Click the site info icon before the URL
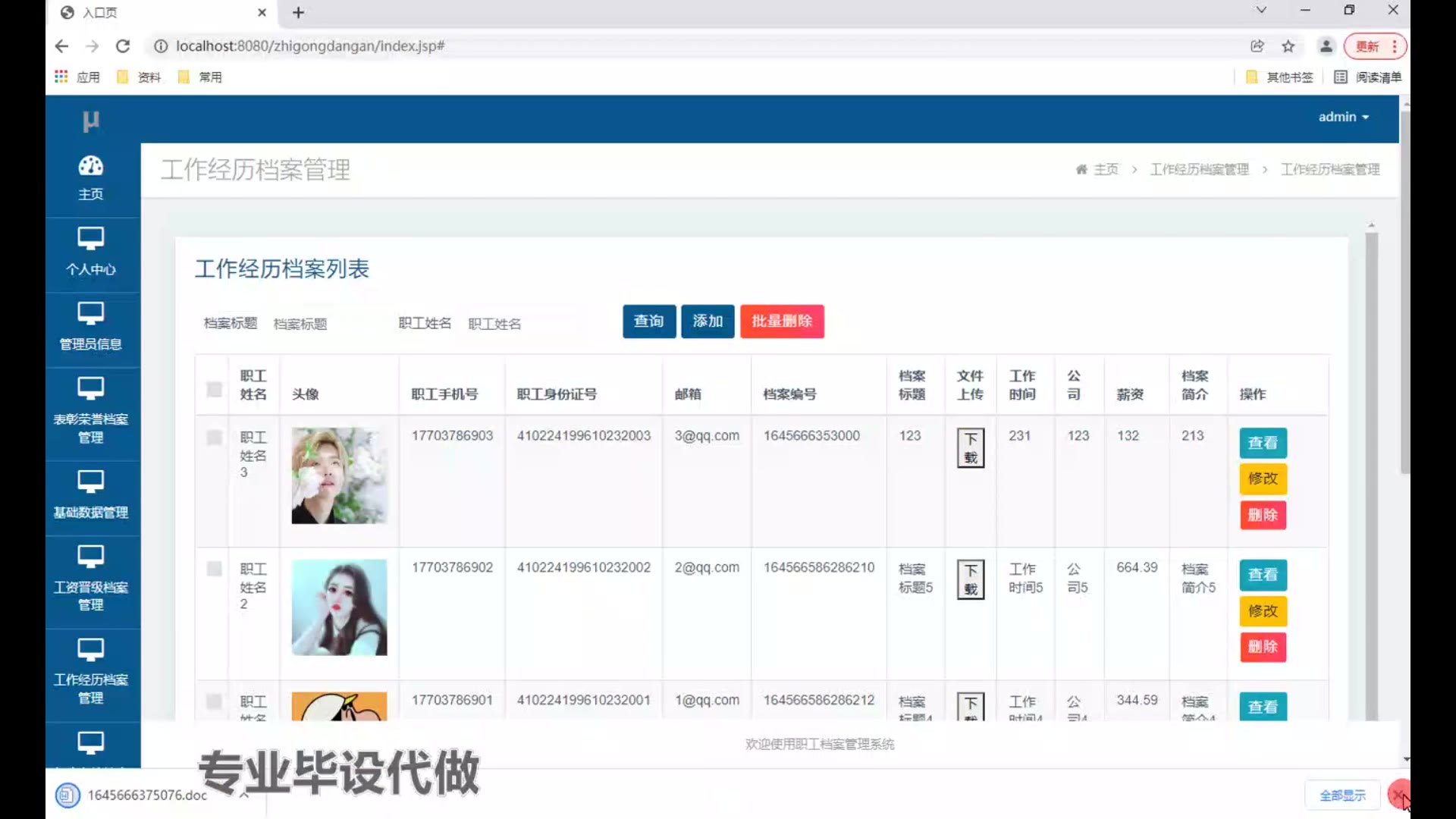This screenshot has width=1456, height=819. (161, 46)
